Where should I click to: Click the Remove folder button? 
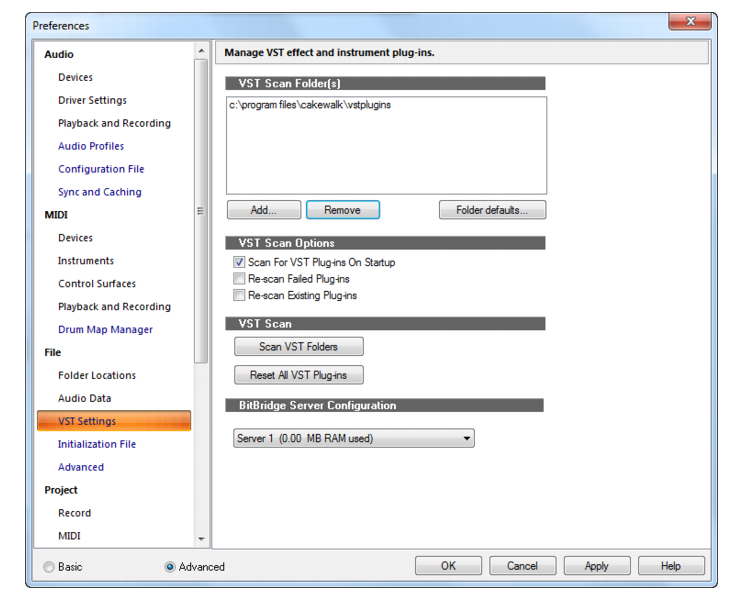click(343, 210)
